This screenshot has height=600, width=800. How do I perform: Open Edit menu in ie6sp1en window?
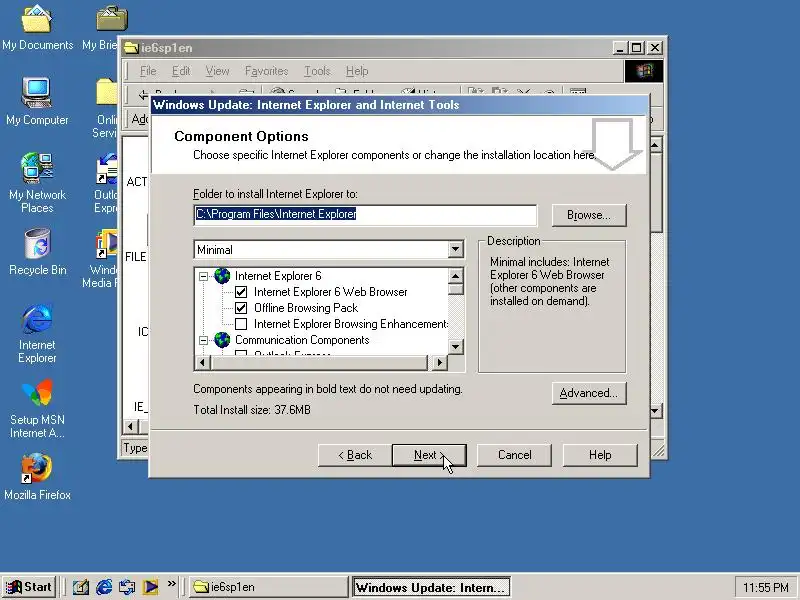181,71
